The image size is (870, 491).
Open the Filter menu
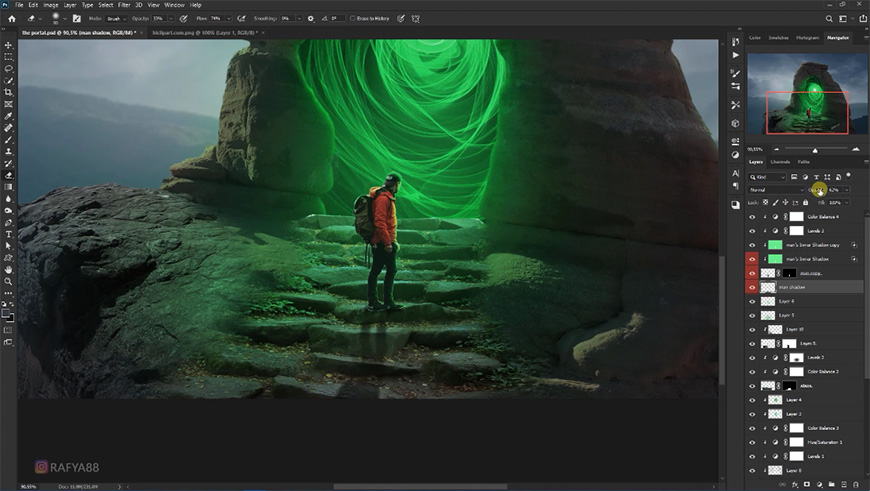pyautogui.click(x=124, y=5)
